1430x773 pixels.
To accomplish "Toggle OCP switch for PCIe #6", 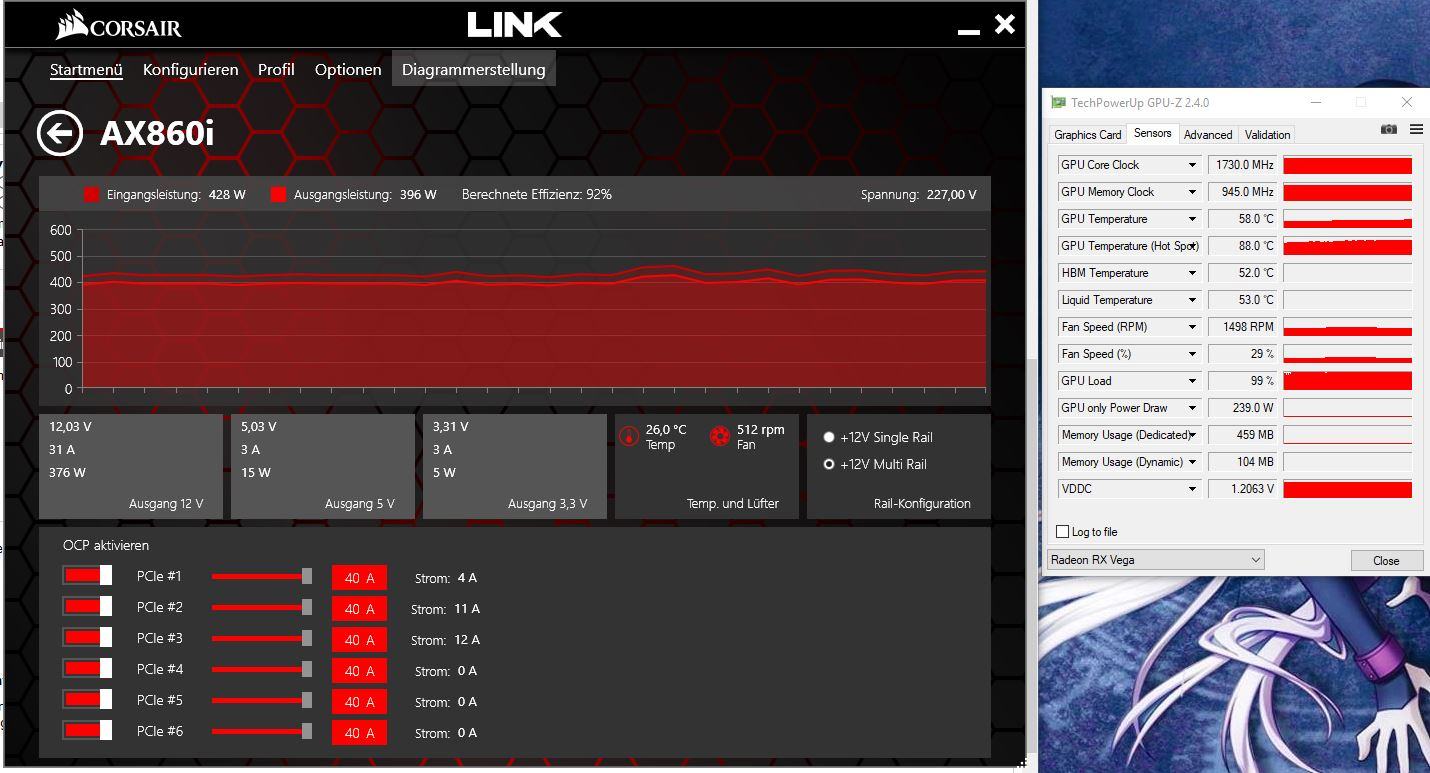I will [x=87, y=731].
